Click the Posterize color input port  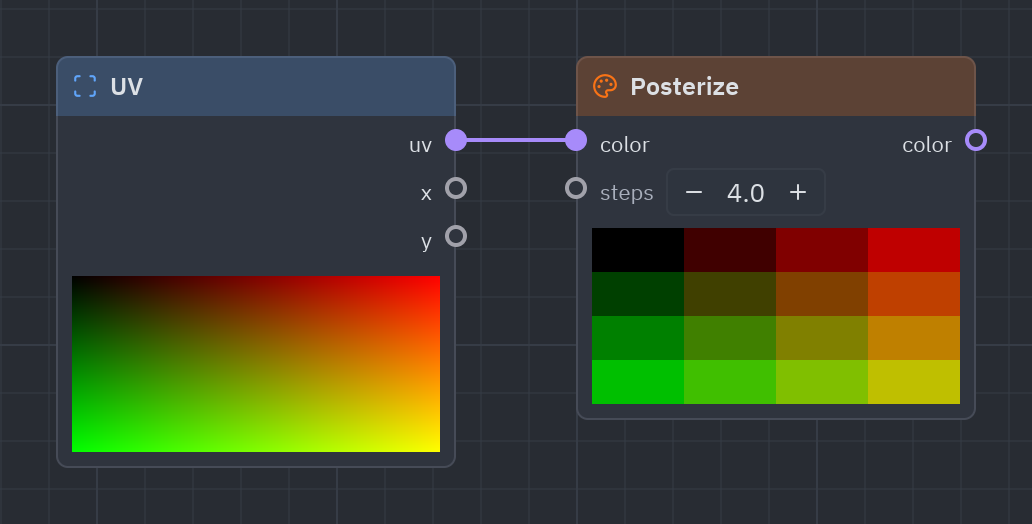[576, 140]
